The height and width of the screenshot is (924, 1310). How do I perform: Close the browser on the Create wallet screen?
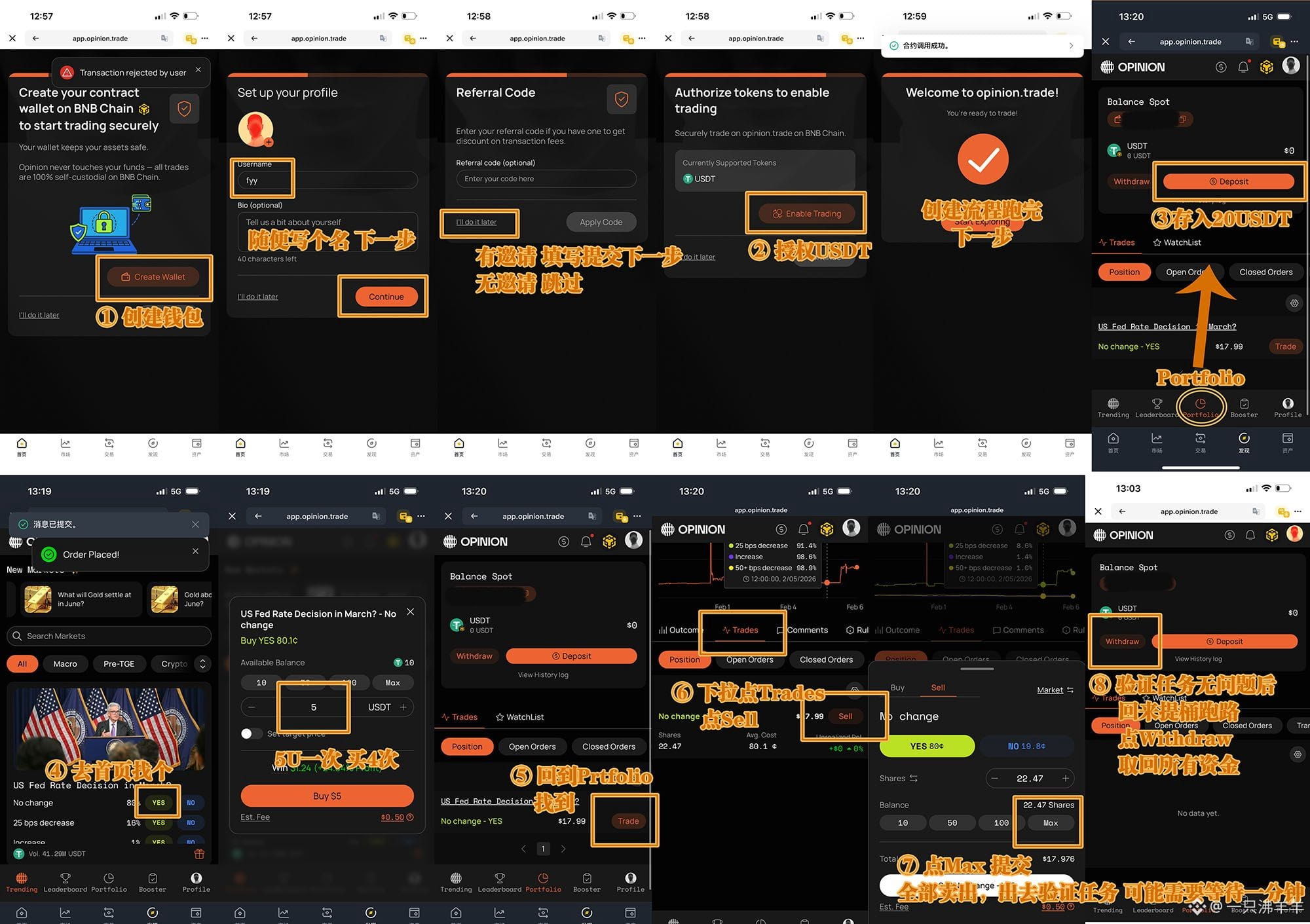click(x=12, y=39)
